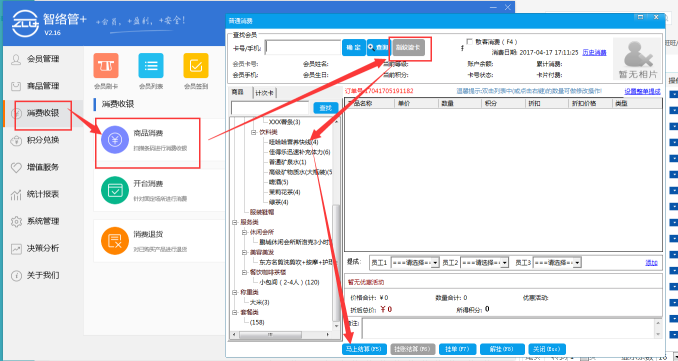The width and height of the screenshot is (678, 361).
Task: Collapse the 饮料类 tree node
Action: coord(254,132)
